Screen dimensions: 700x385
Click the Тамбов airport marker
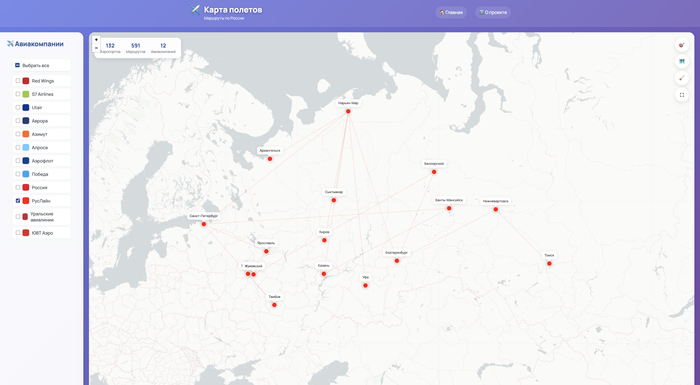[274, 305]
